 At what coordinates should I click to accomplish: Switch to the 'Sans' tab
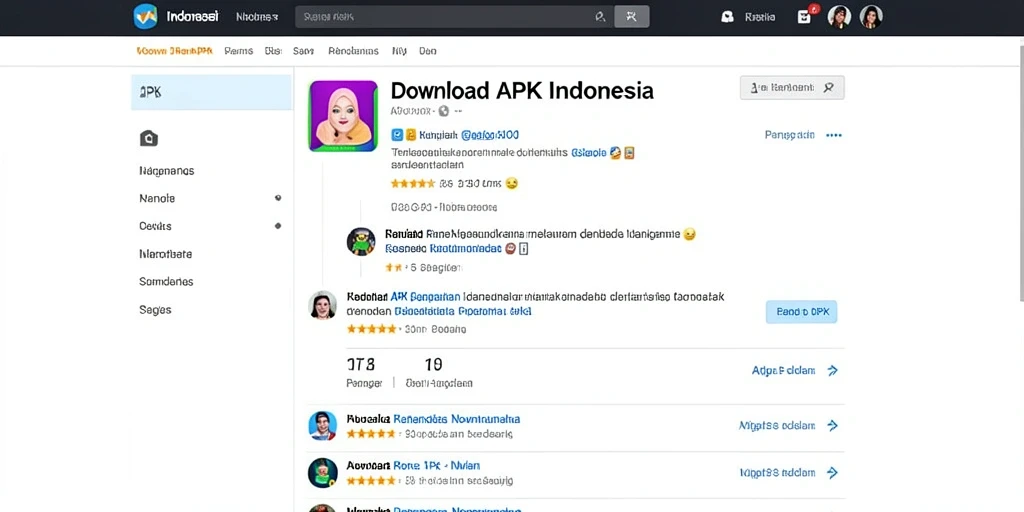tap(304, 51)
